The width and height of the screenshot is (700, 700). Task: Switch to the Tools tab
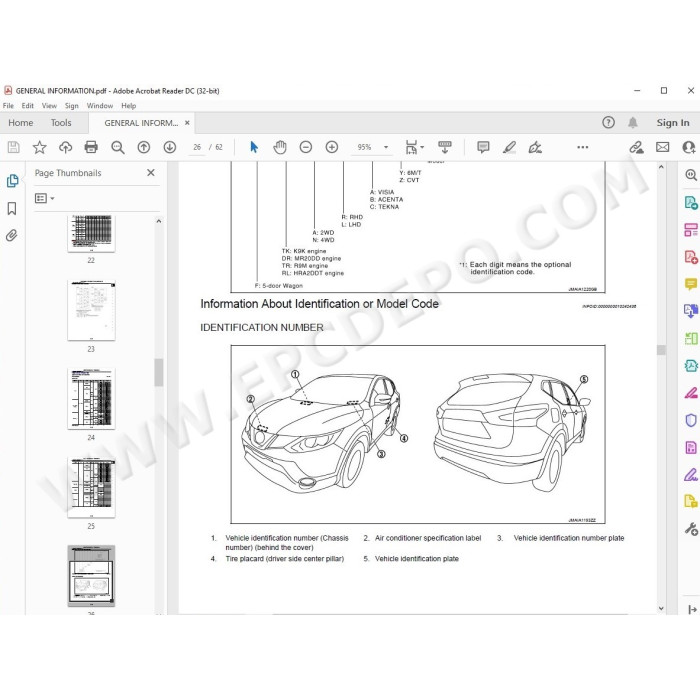61,123
